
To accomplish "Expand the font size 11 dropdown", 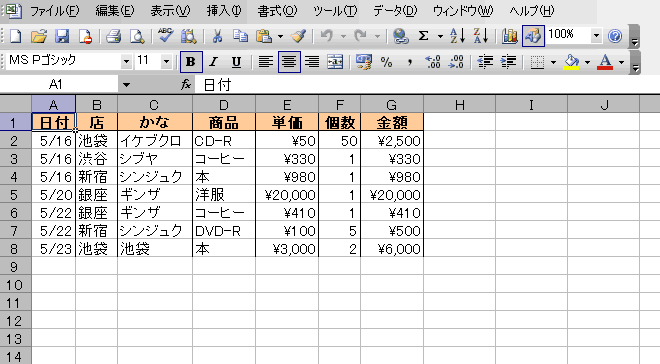I will point(166,62).
